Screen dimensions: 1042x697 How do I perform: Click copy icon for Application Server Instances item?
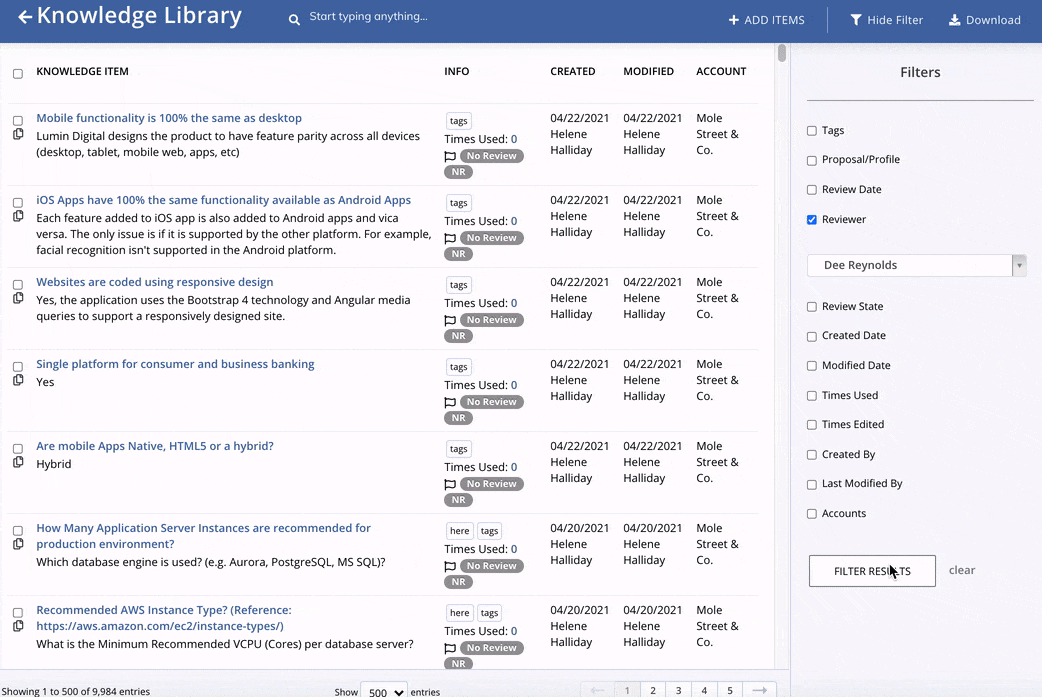coord(19,544)
